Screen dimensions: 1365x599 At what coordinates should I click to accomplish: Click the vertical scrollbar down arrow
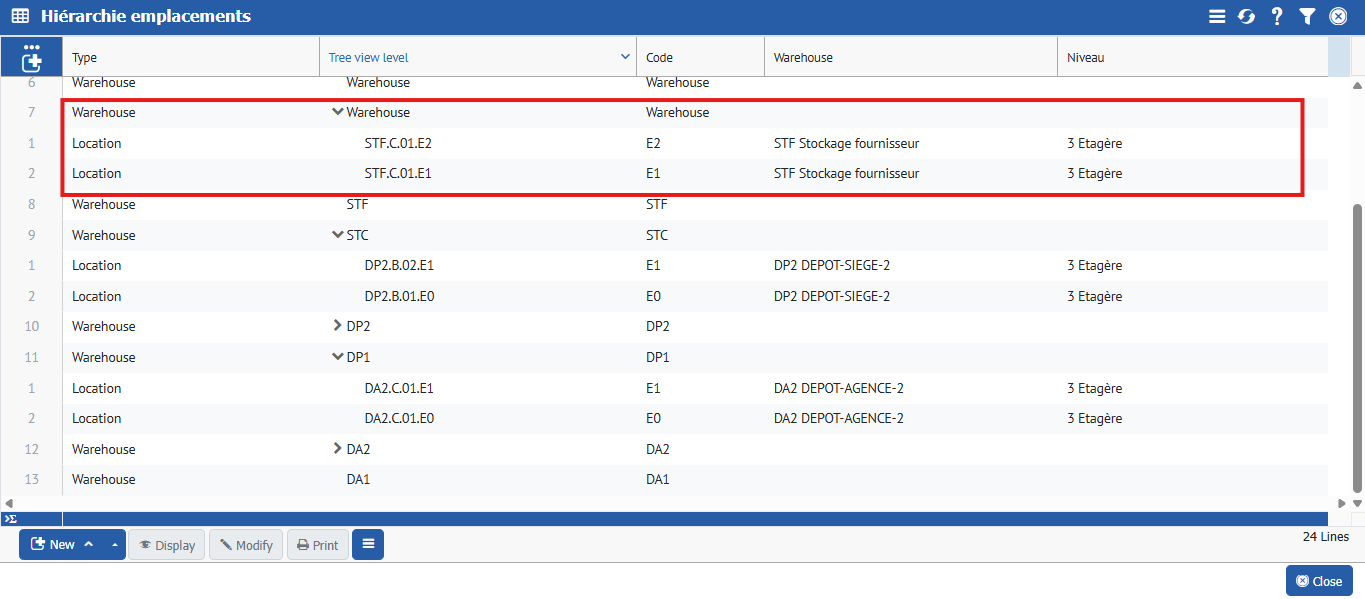[1357, 503]
